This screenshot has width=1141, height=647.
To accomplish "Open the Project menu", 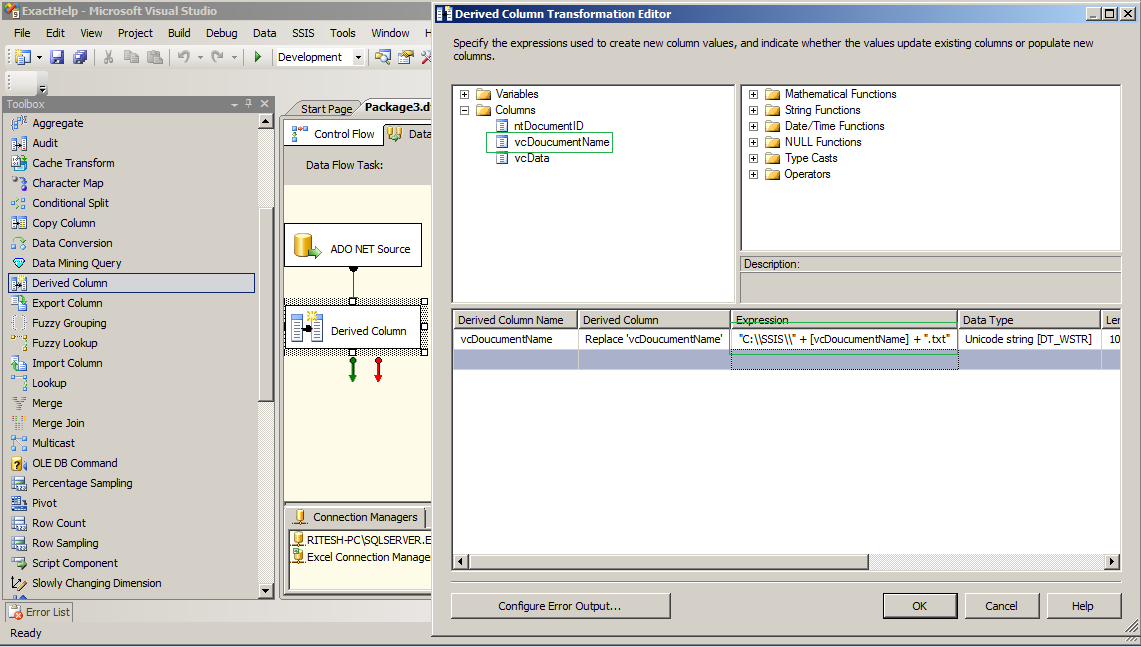I will tap(135, 33).
